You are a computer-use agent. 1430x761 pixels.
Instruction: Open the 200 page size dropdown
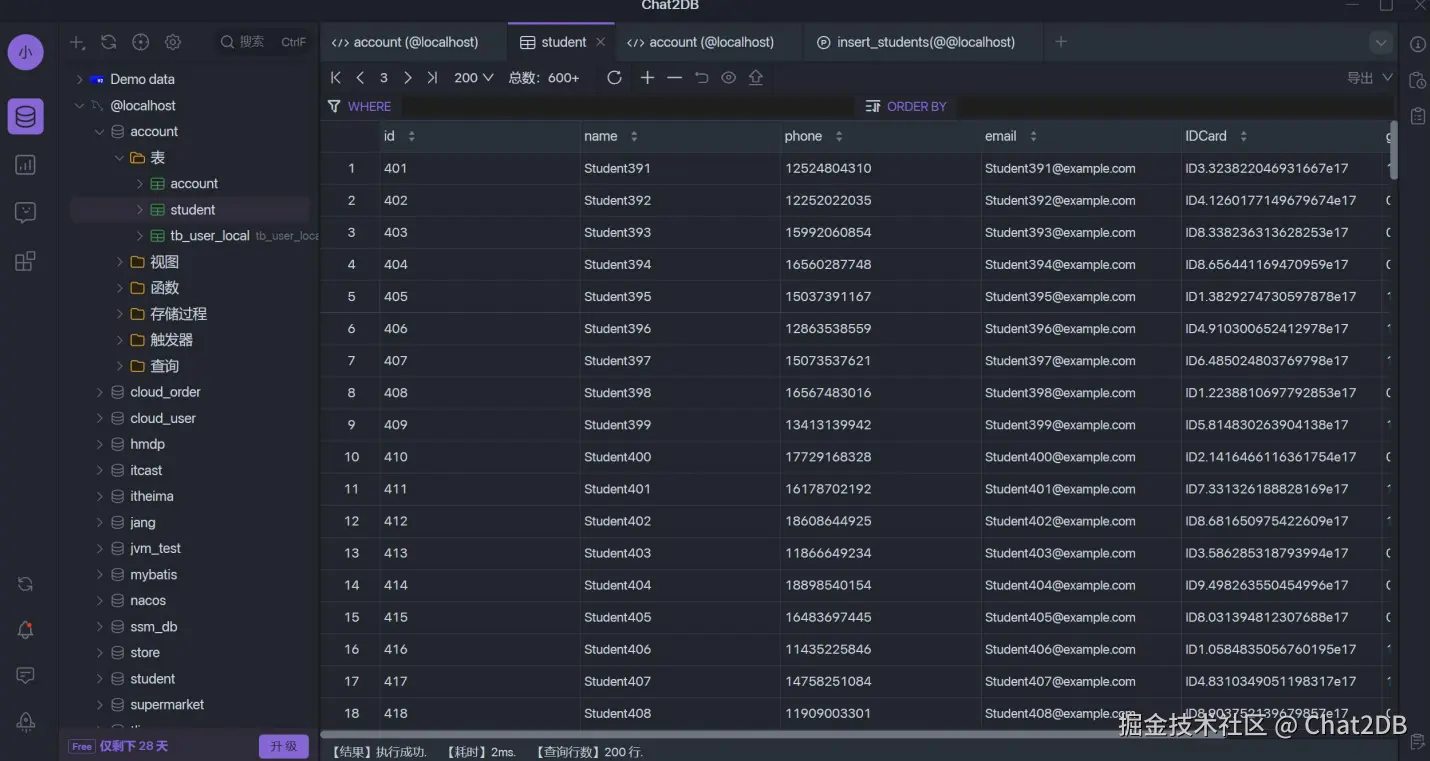click(x=474, y=78)
